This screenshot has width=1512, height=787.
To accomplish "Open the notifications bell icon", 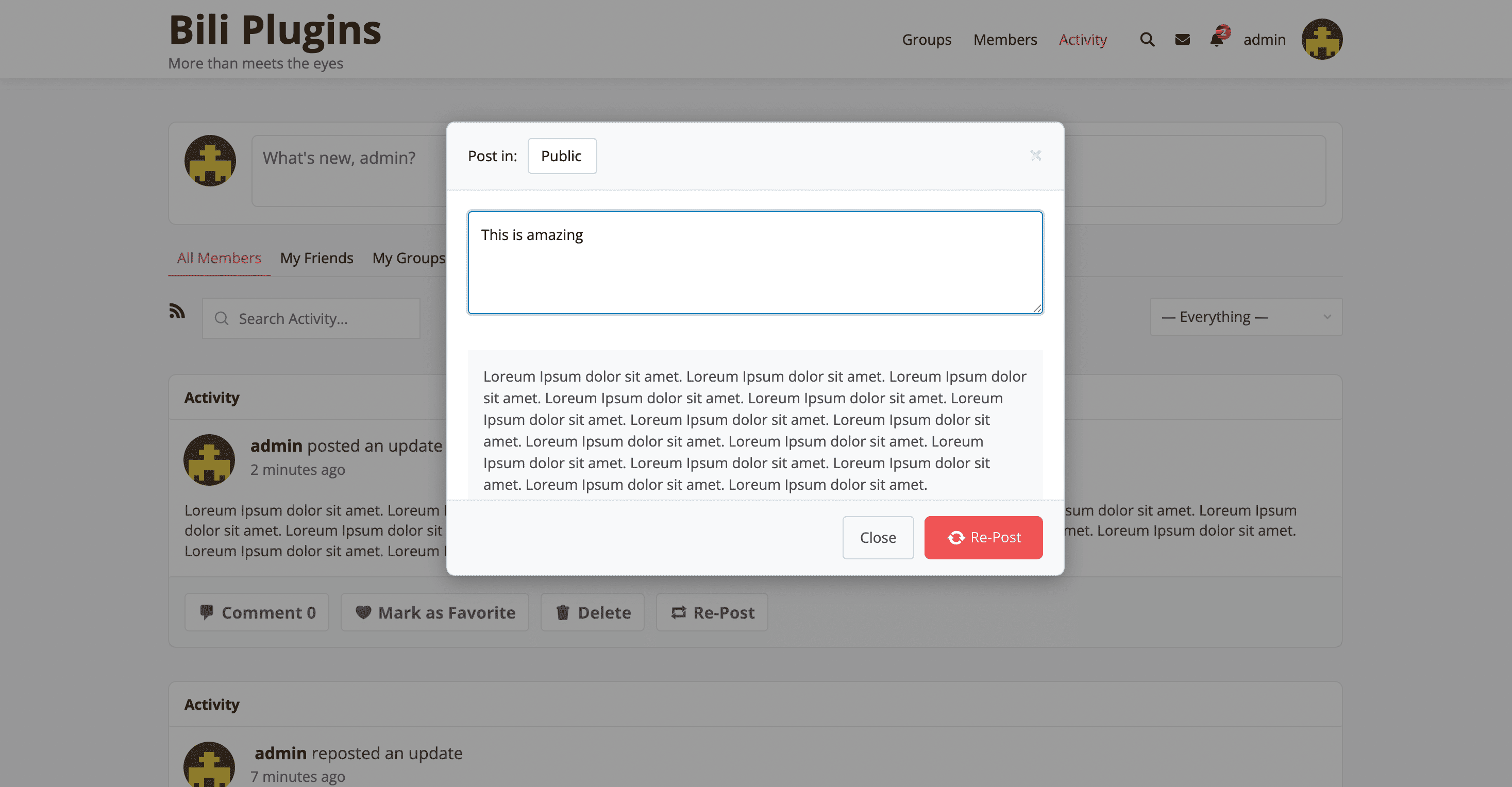I will click(x=1217, y=39).
